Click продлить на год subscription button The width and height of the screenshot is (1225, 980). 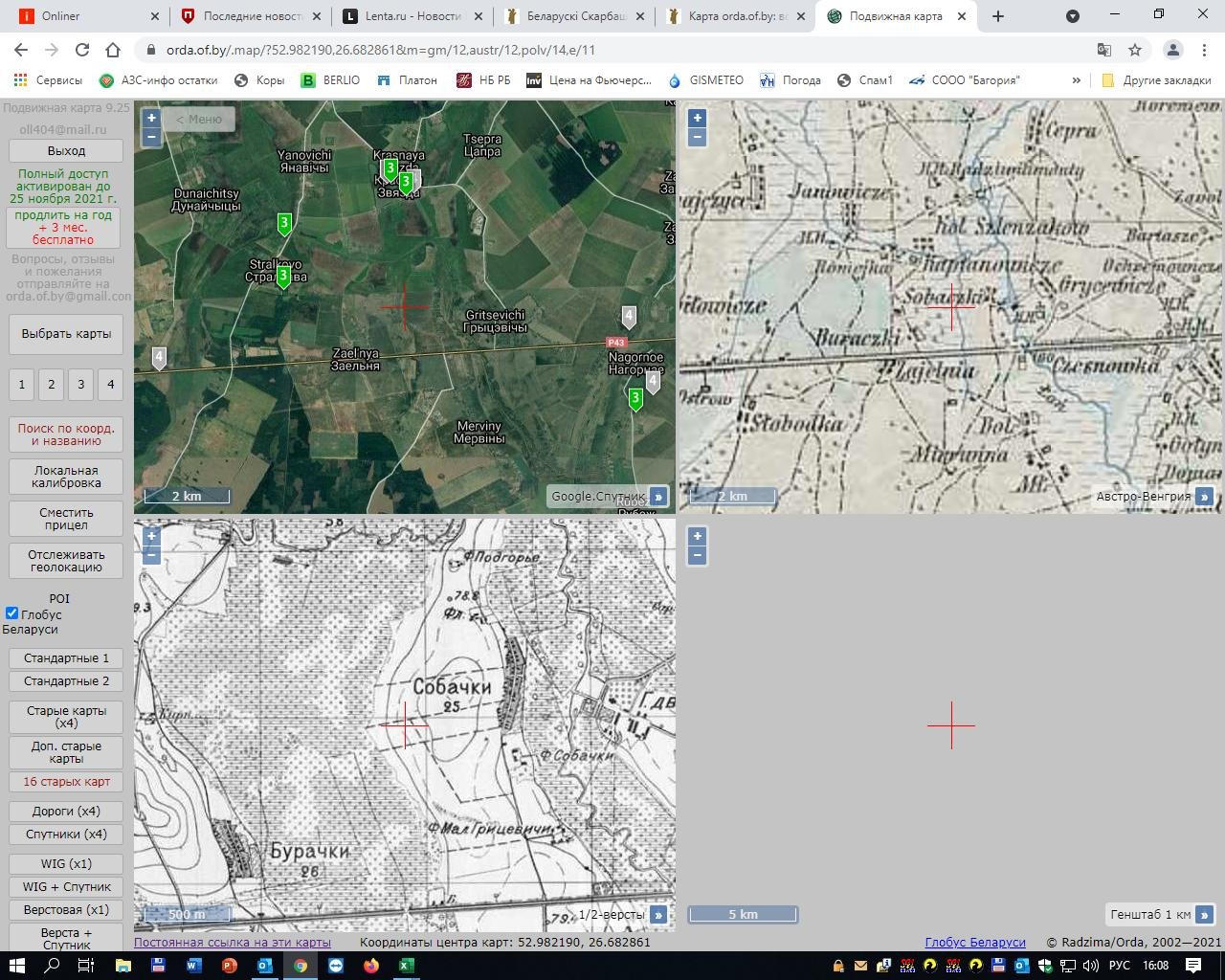point(63,228)
